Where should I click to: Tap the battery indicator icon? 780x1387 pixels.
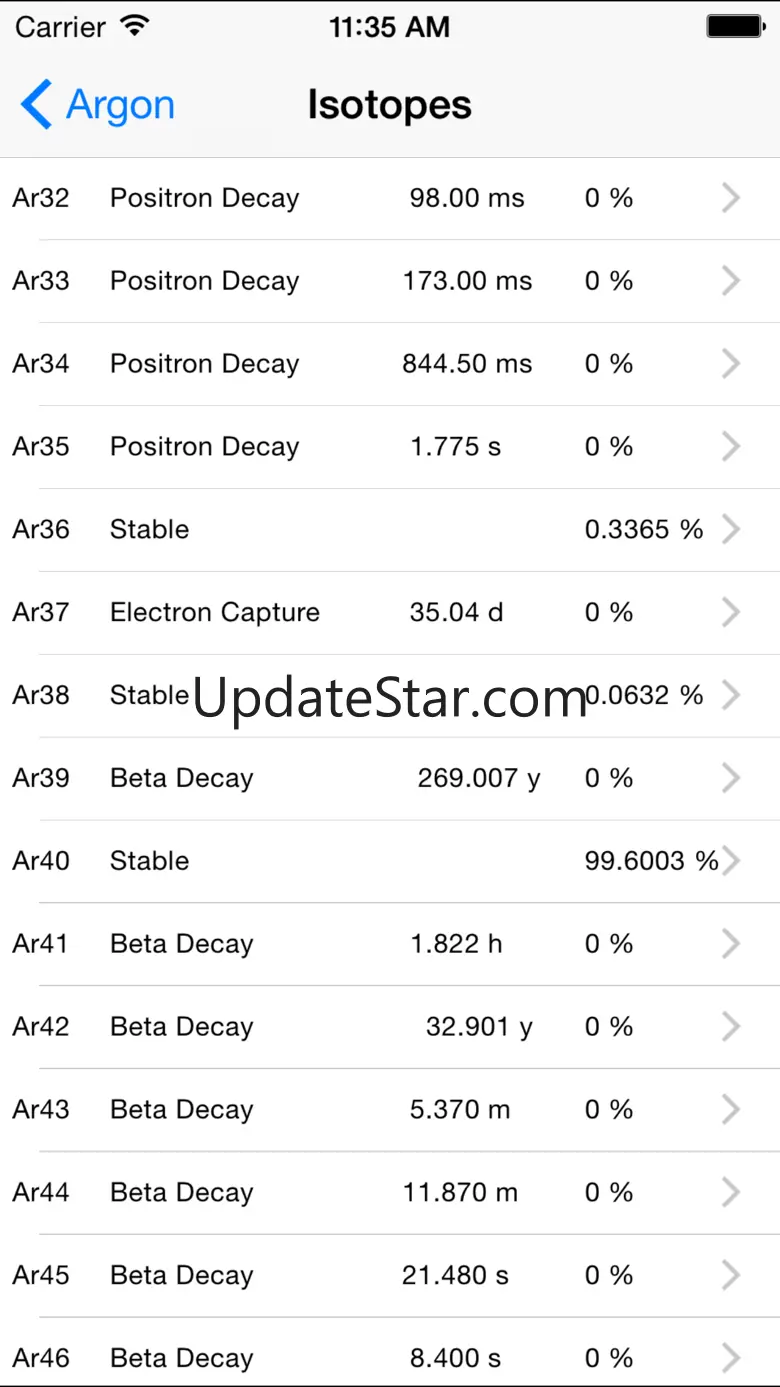735,26
